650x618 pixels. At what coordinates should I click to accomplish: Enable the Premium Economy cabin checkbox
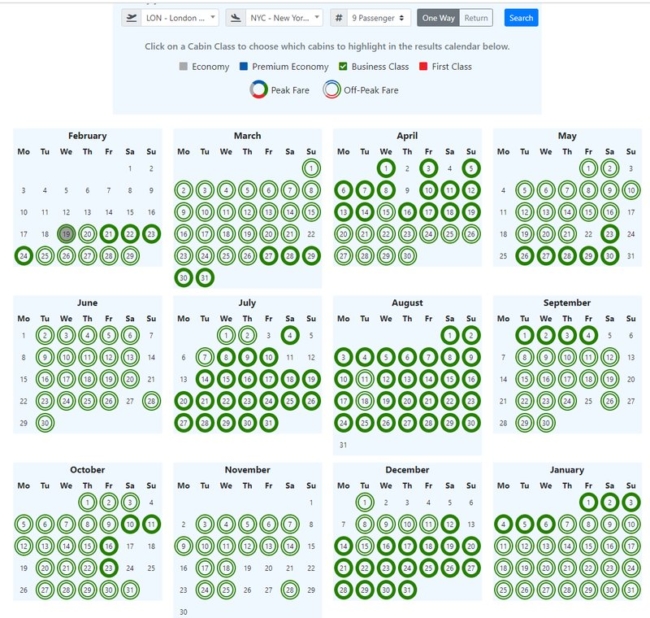tap(243, 67)
